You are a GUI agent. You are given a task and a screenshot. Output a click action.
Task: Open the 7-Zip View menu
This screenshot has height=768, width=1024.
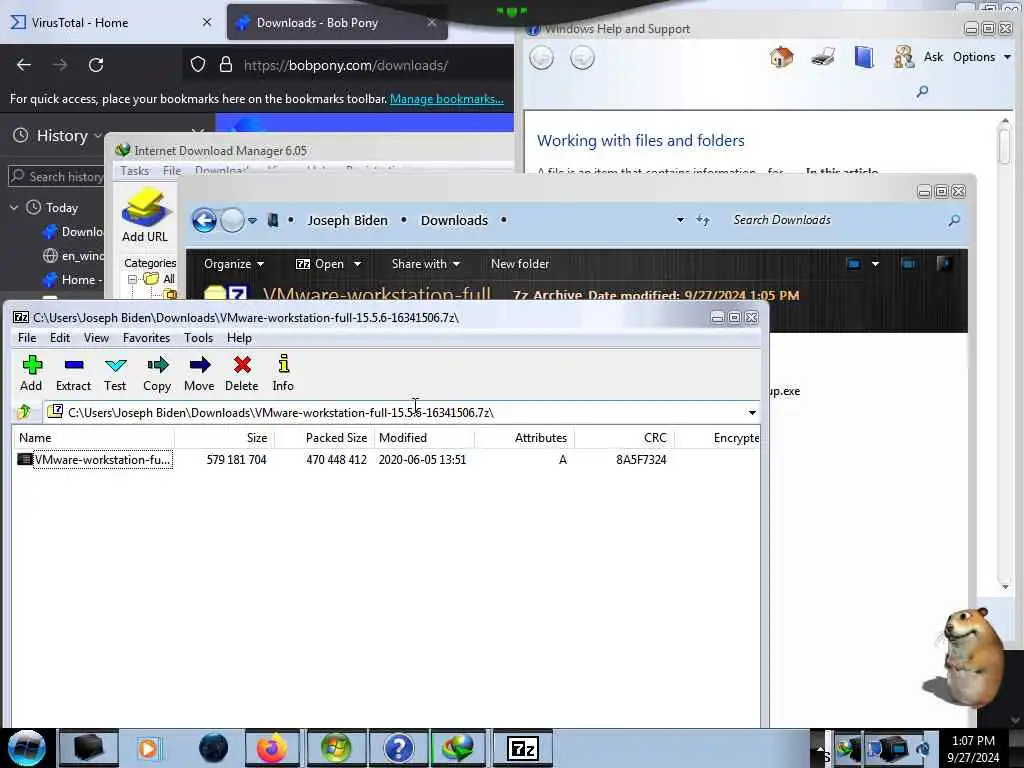[x=96, y=338]
